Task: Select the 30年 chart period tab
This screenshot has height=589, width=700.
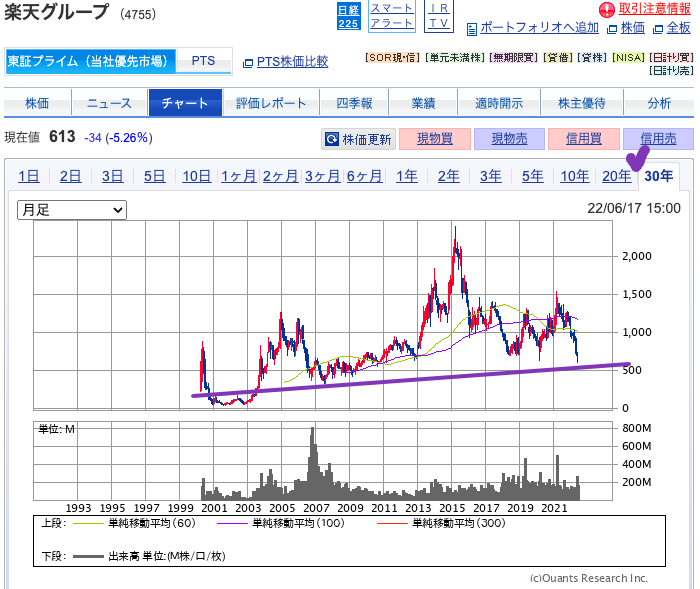Action: coord(658,176)
